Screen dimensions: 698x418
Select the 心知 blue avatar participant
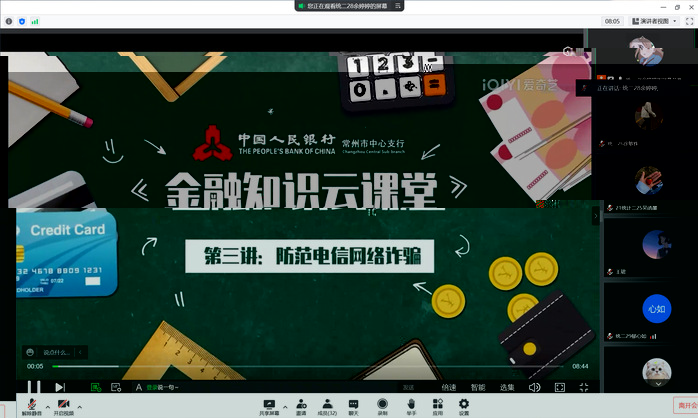pyautogui.click(x=657, y=308)
